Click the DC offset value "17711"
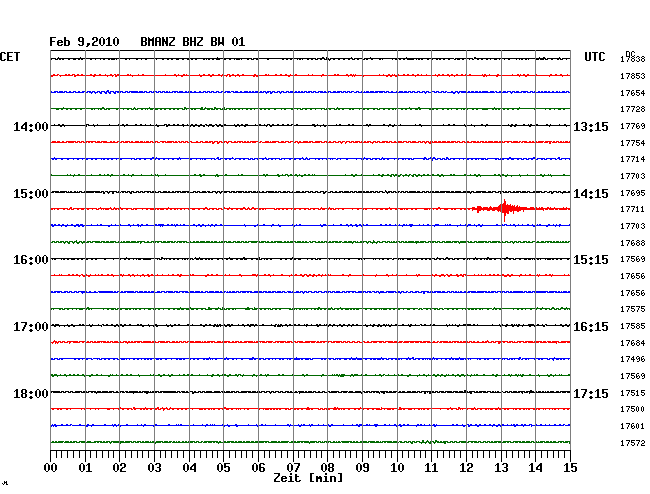Screen dimensions: 650x494 tap(633, 210)
